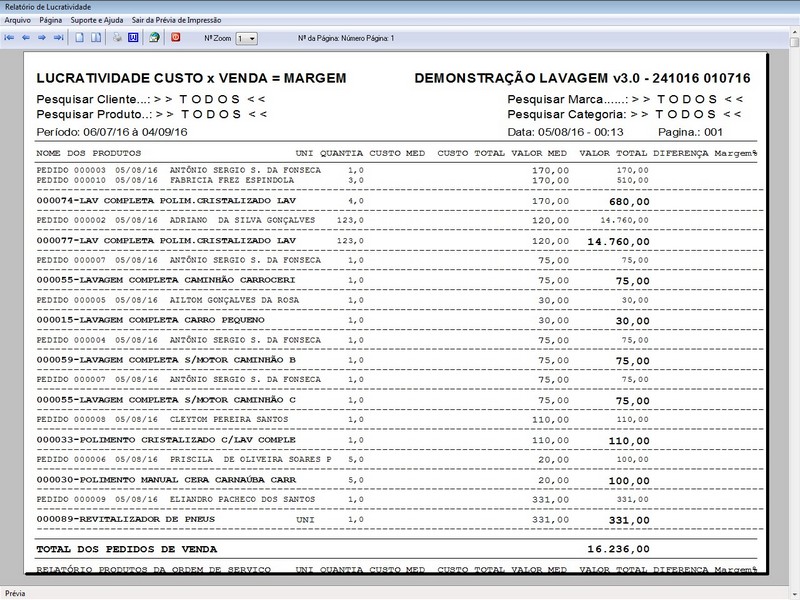Open the Arquivo menu
Screen dimensions: 800x600
coord(17,20)
